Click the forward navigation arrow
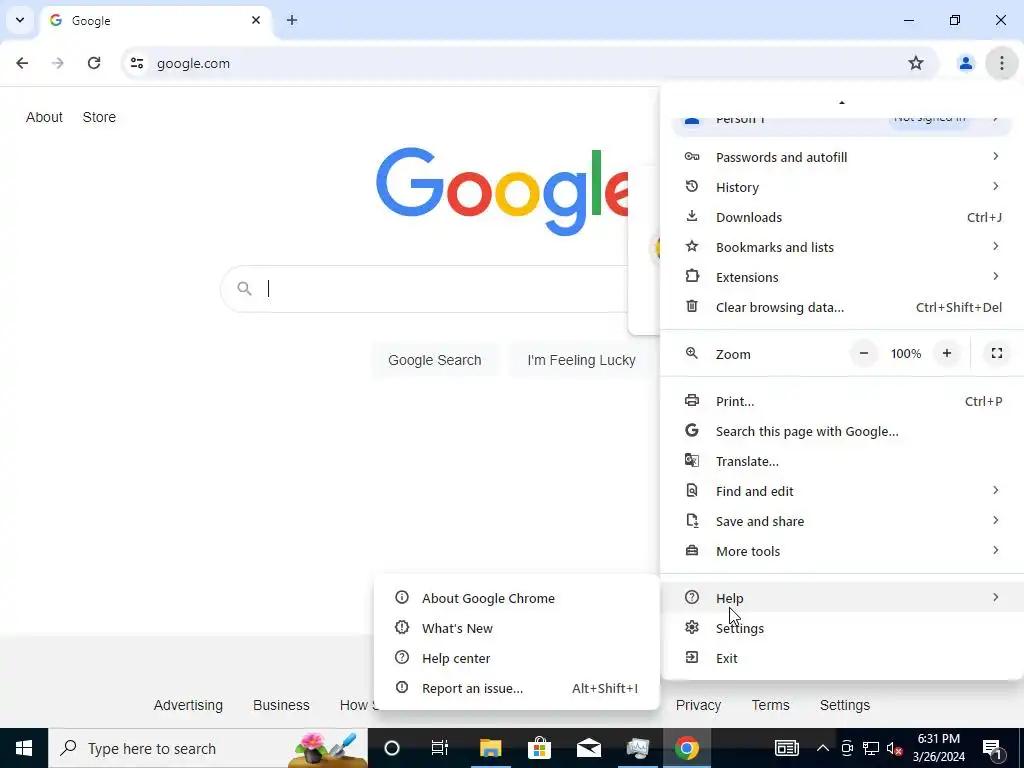This screenshot has width=1024, height=768. point(58,63)
